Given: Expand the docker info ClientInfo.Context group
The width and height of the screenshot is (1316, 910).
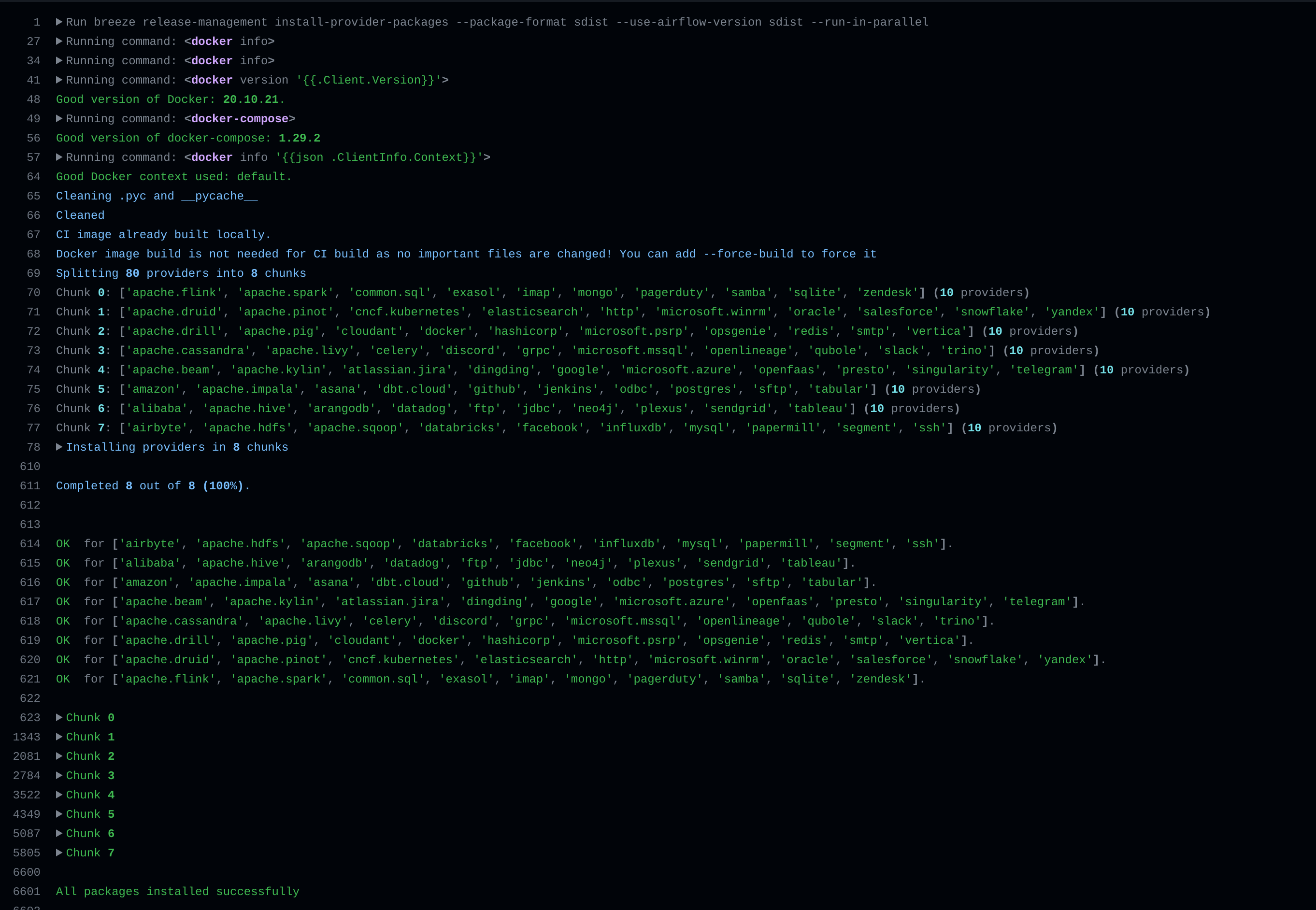Looking at the screenshot, I should point(59,157).
